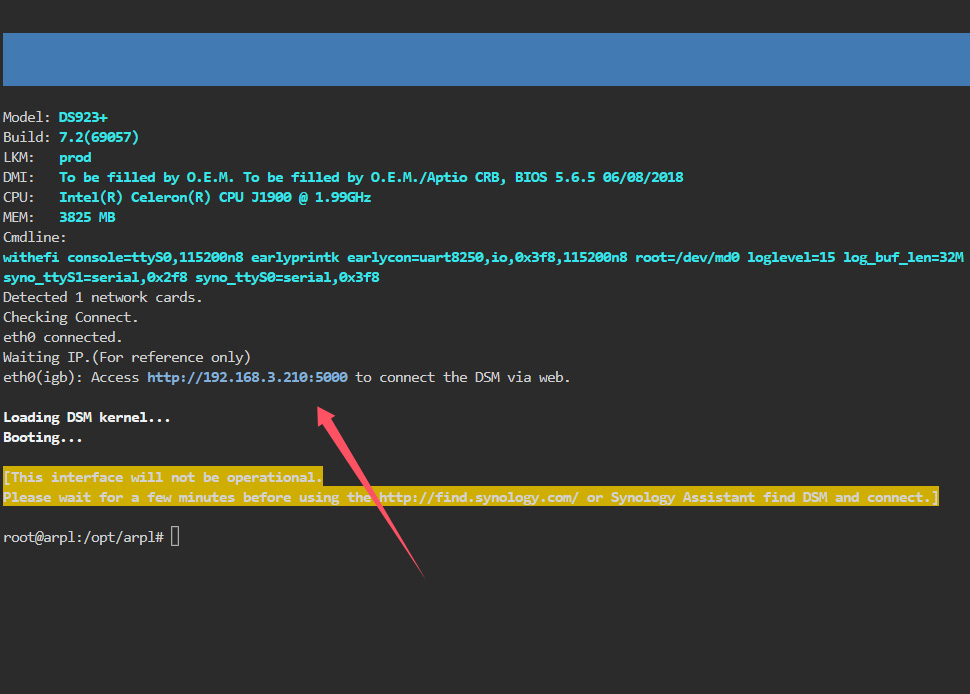Click the yellow 'This interface will not be operational' warning
970x694 pixels.
pos(163,477)
